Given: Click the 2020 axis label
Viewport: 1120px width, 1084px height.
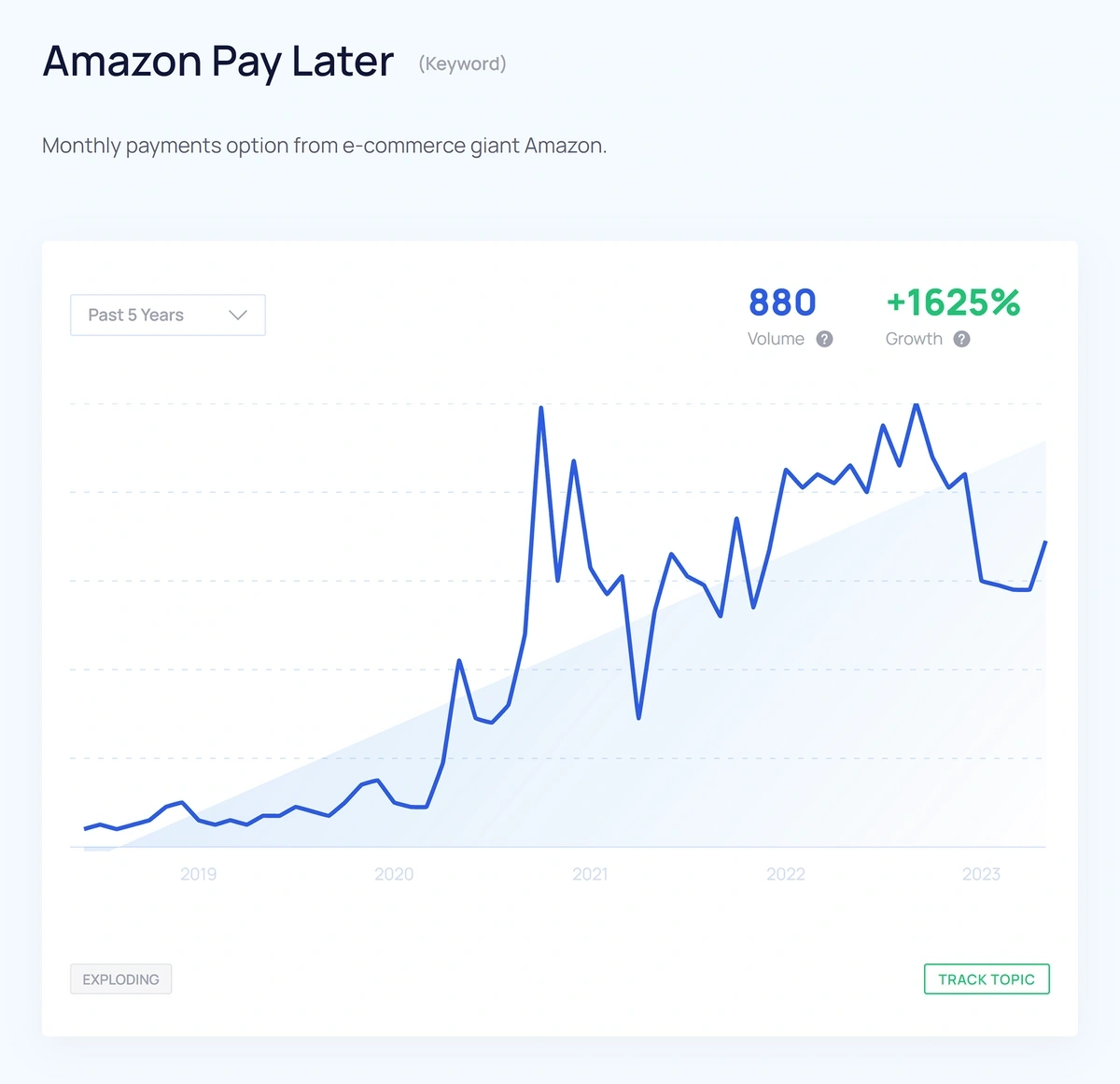Looking at the screenshot, I should pyautogui.click(x=394, y=874).
